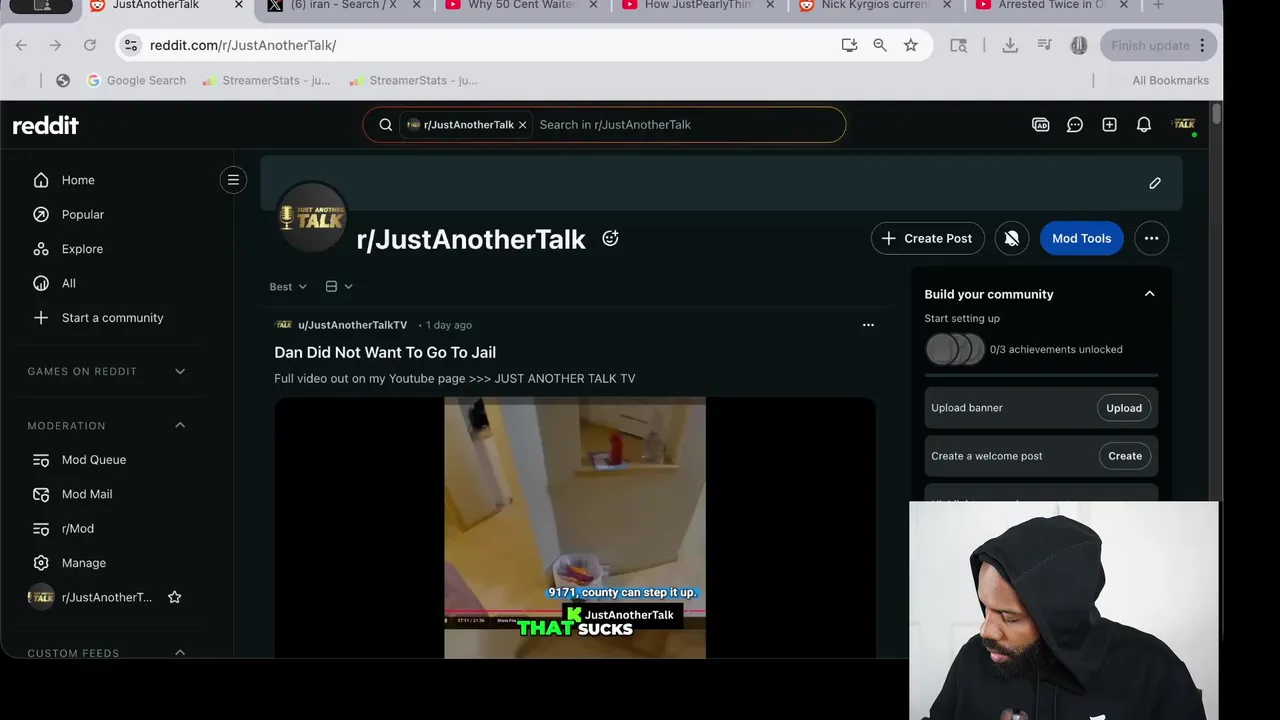
Task: Click the Create Post button
Action: click(x=928, y=238)
